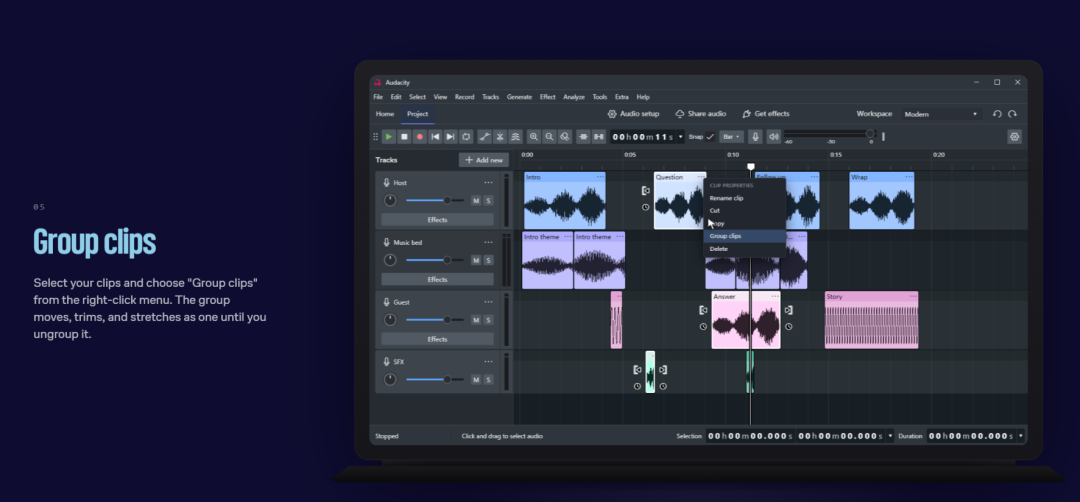Redo with the redo arrow icon
Image resolution: width=1080 pixels, height=502 pixels.
tap(1012, 114)
